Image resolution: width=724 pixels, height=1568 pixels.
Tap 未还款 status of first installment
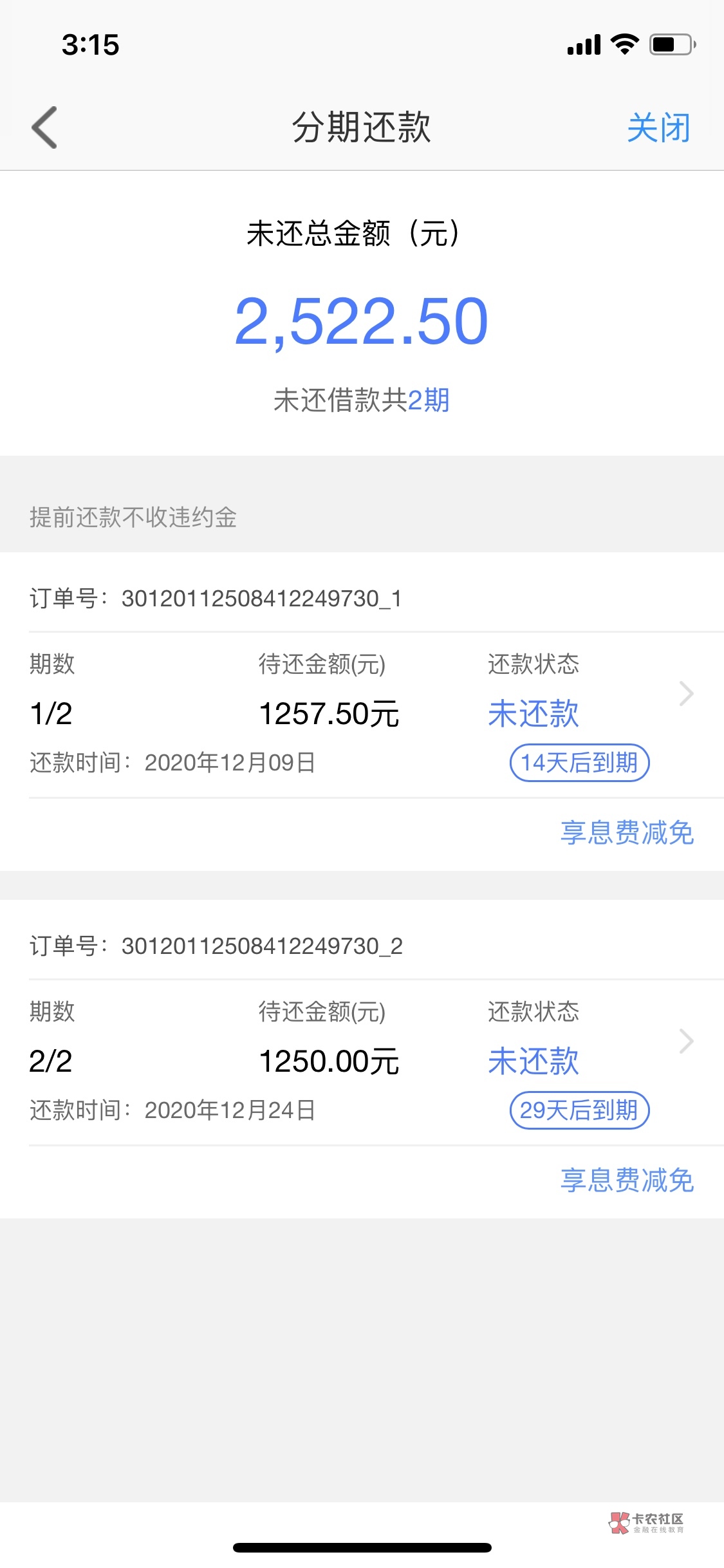coord(534,714)
